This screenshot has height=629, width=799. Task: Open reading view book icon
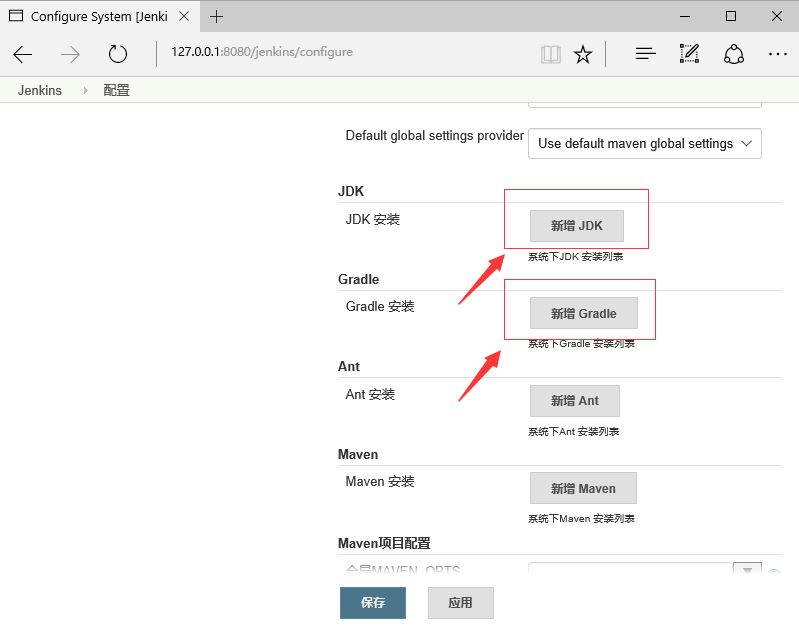tap(551, 54)
